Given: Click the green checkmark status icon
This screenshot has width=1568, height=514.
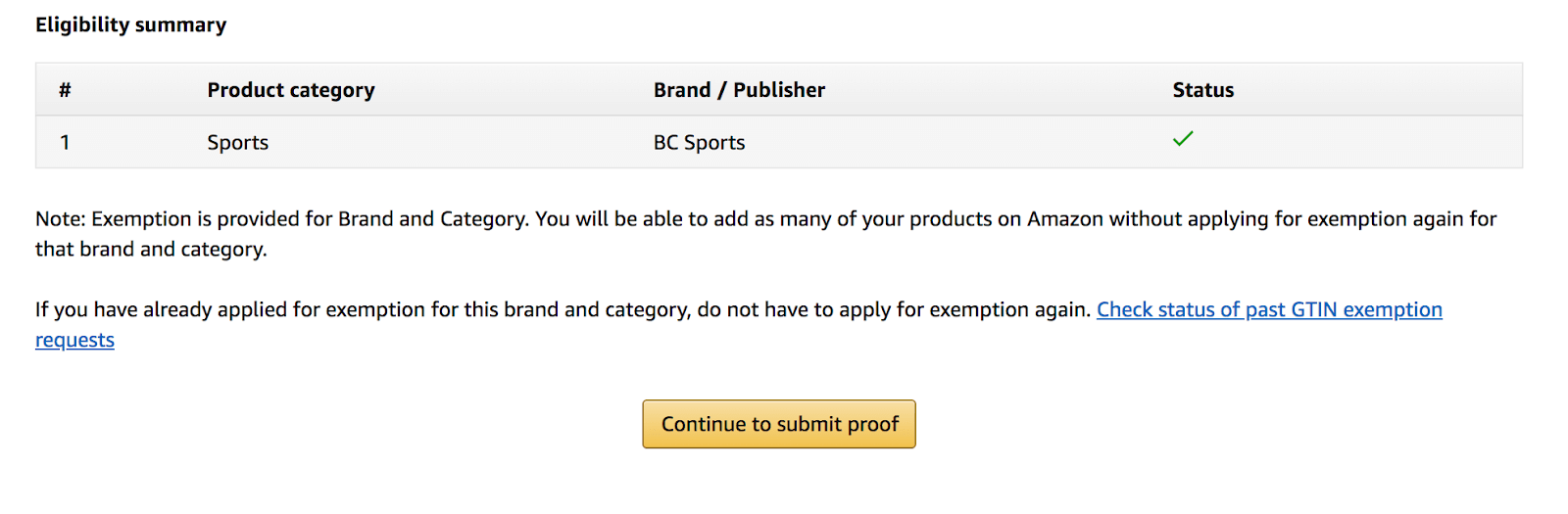Looking at the screenshot, I should [1183, 139].
